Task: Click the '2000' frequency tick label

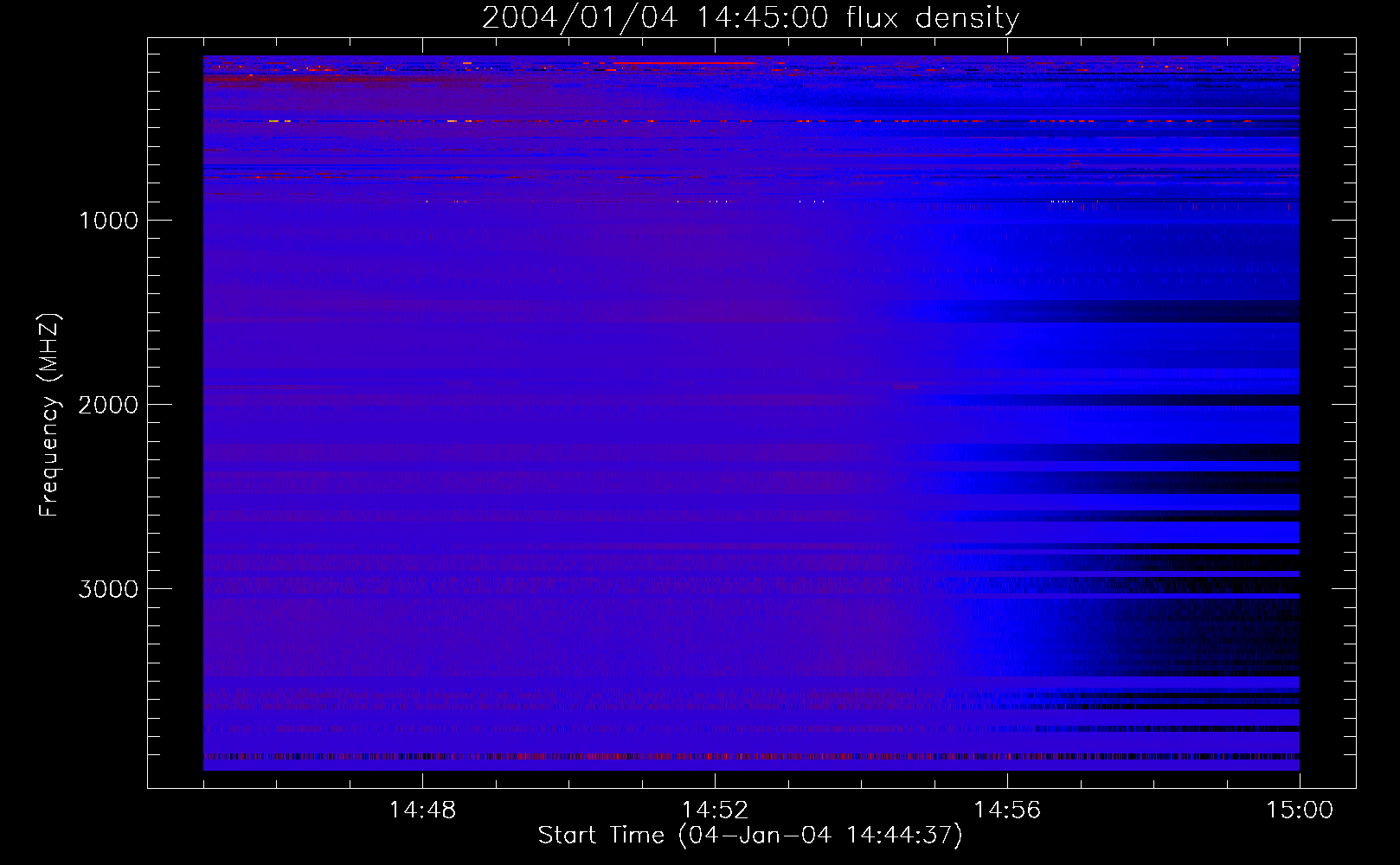Action: click(x=108, y=405)
